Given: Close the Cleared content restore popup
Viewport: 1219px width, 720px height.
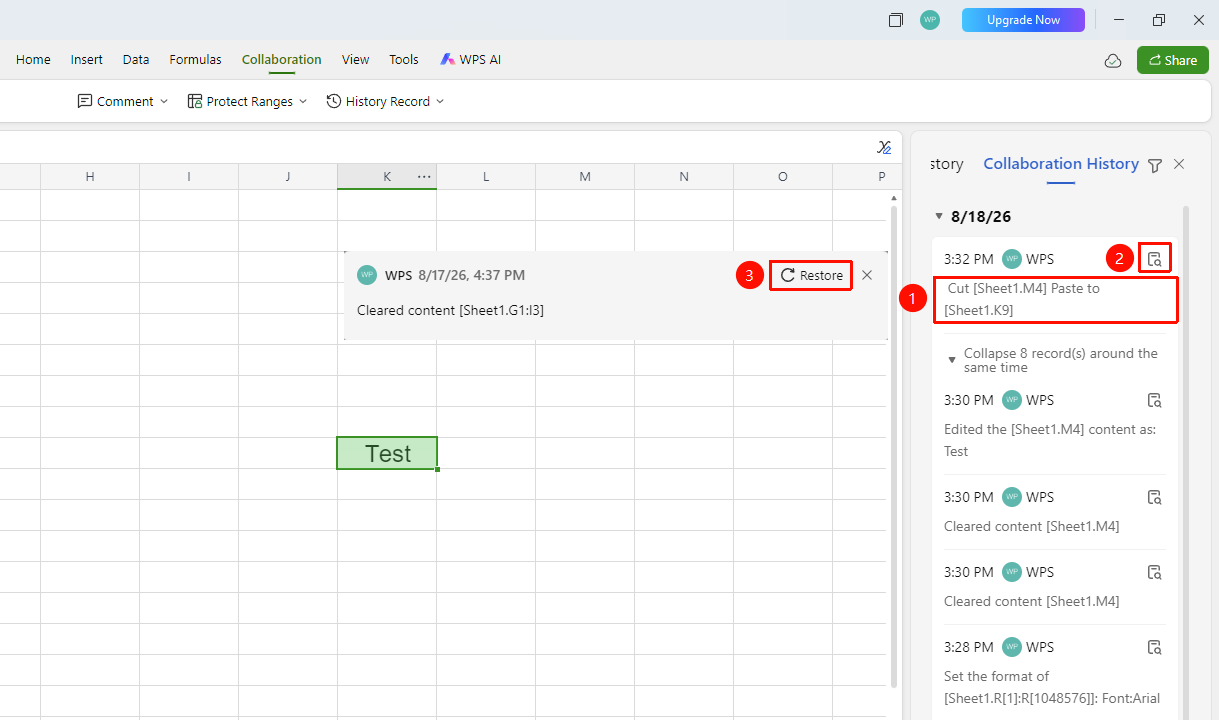Looking at the screenshot, I should pyautogui.click(x=867, y=275).
